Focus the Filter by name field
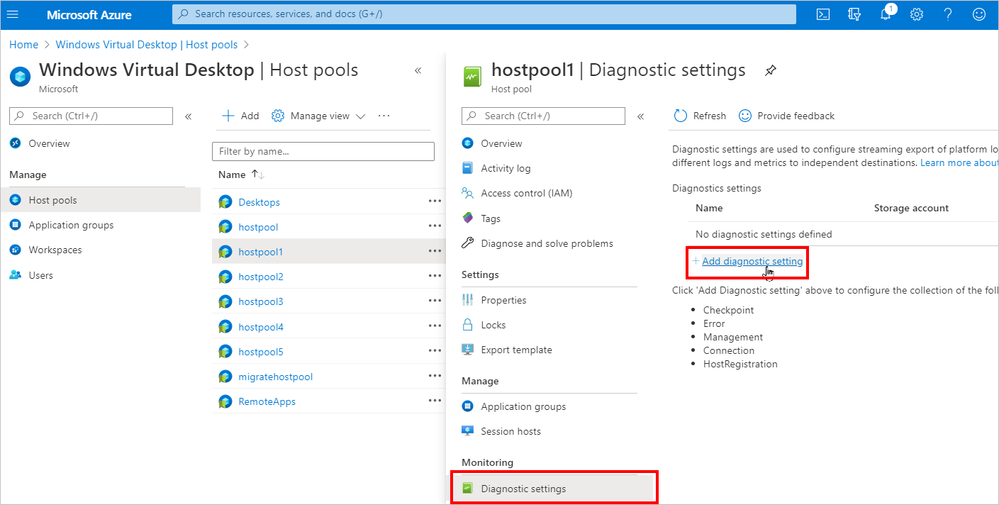Image resolution: width=999 pixels, height=505 pixels. coord(323,152)
